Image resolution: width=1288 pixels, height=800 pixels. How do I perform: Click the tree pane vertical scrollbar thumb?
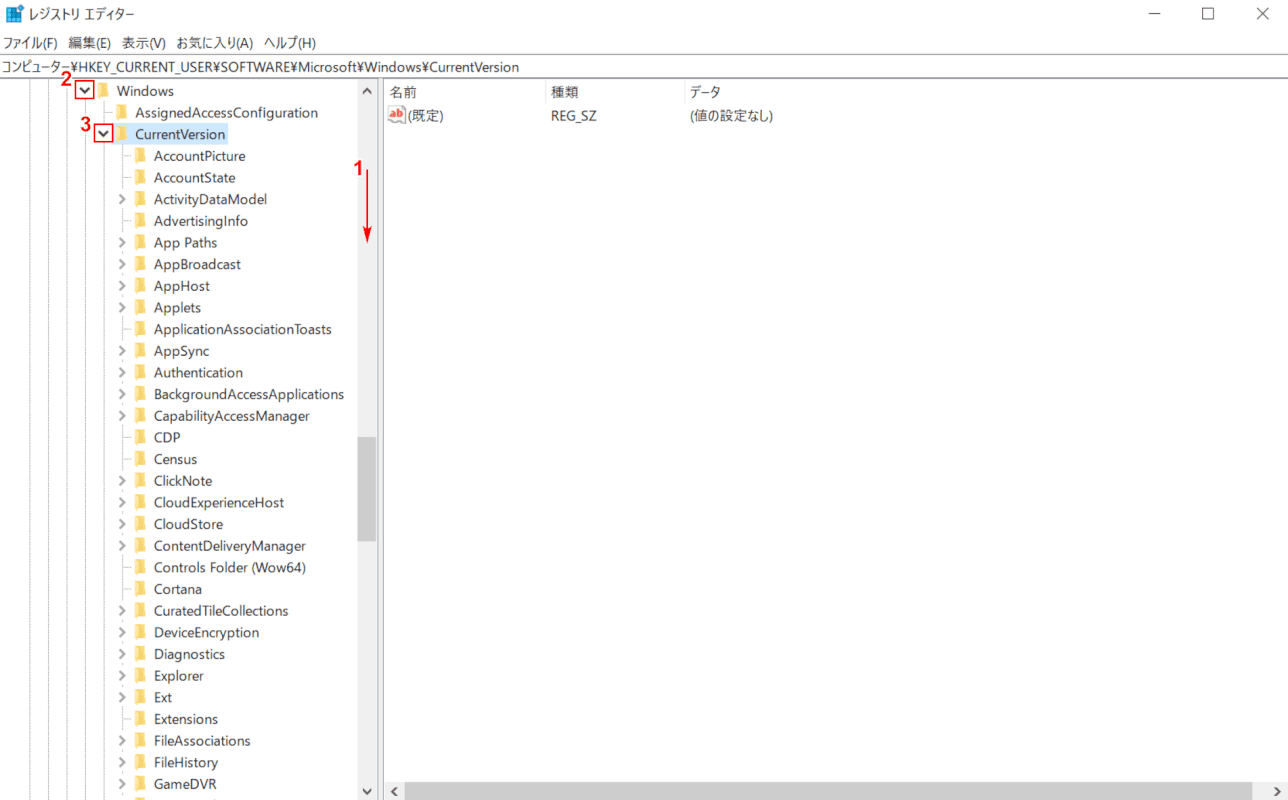(x=367, y=489)
